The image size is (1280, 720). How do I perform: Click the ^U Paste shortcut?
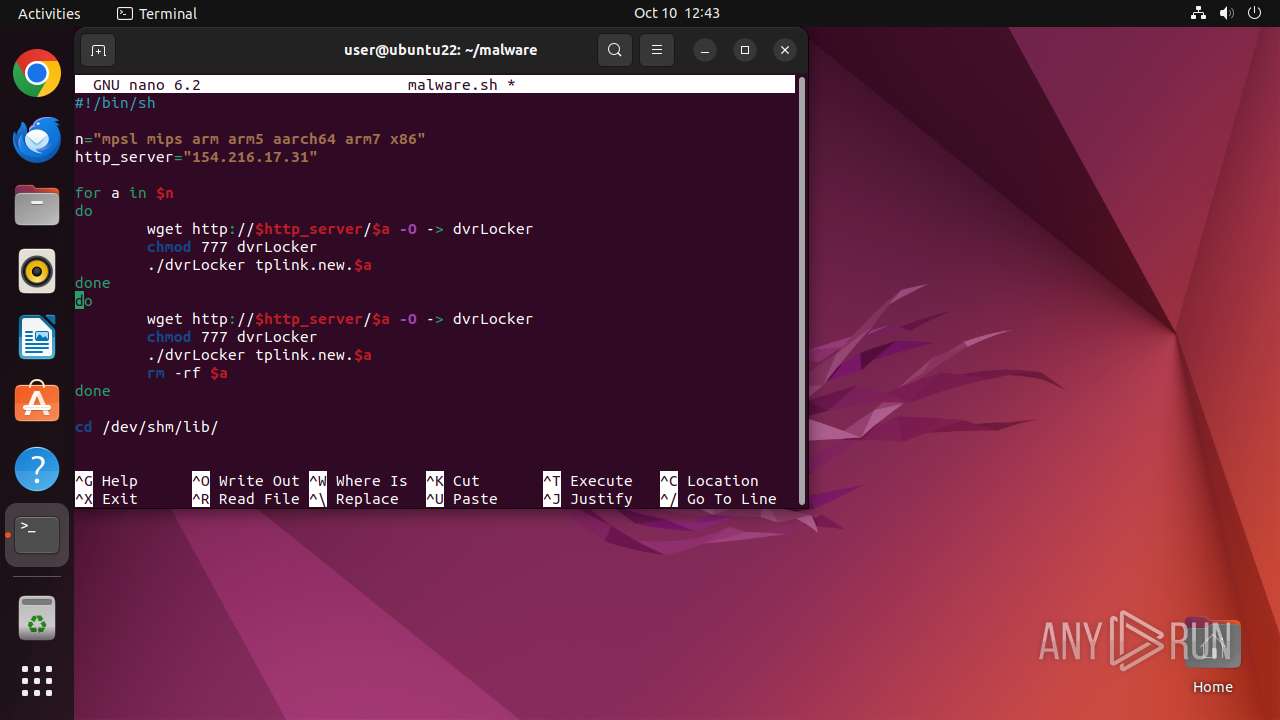pos(462,499)
